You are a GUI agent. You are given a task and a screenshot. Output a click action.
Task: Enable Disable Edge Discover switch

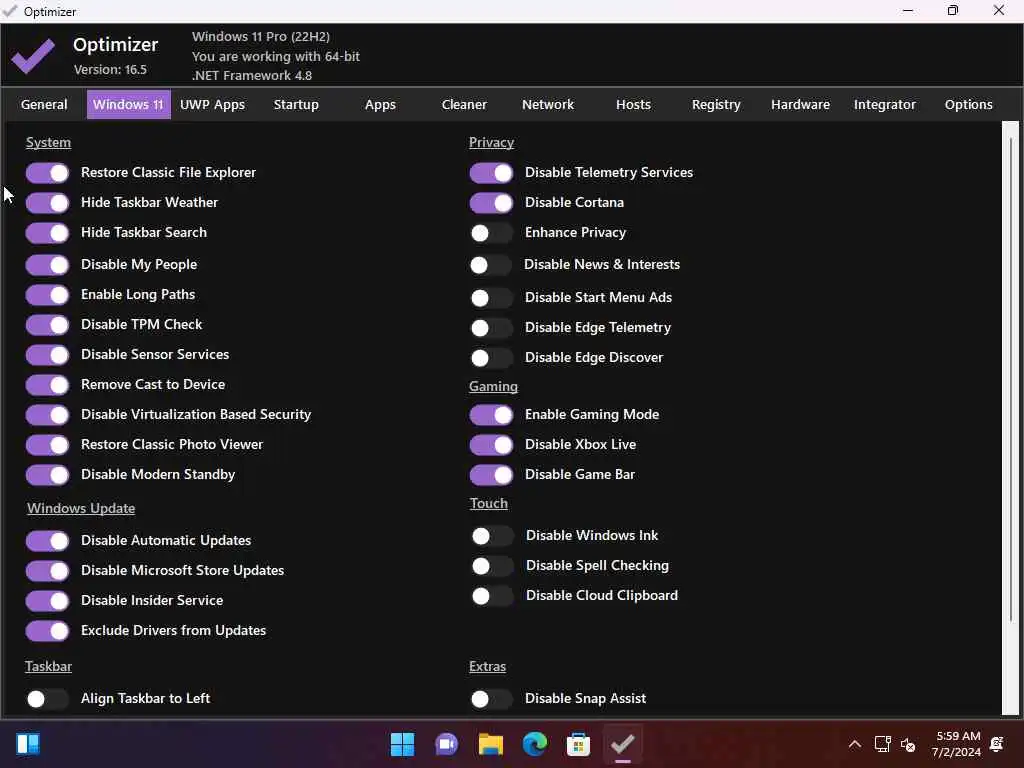tap(491, 359)
